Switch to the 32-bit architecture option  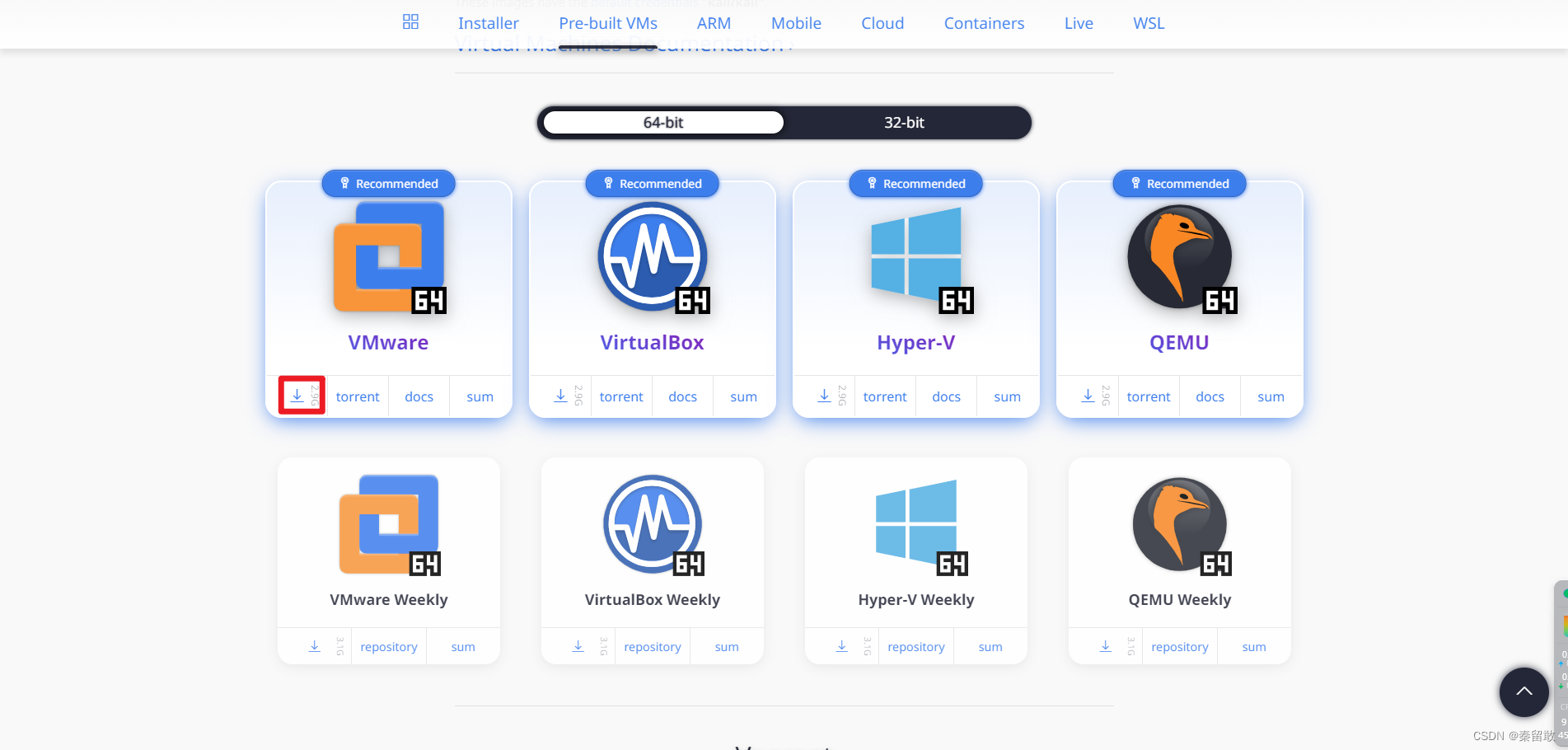(x=904, y=122)
